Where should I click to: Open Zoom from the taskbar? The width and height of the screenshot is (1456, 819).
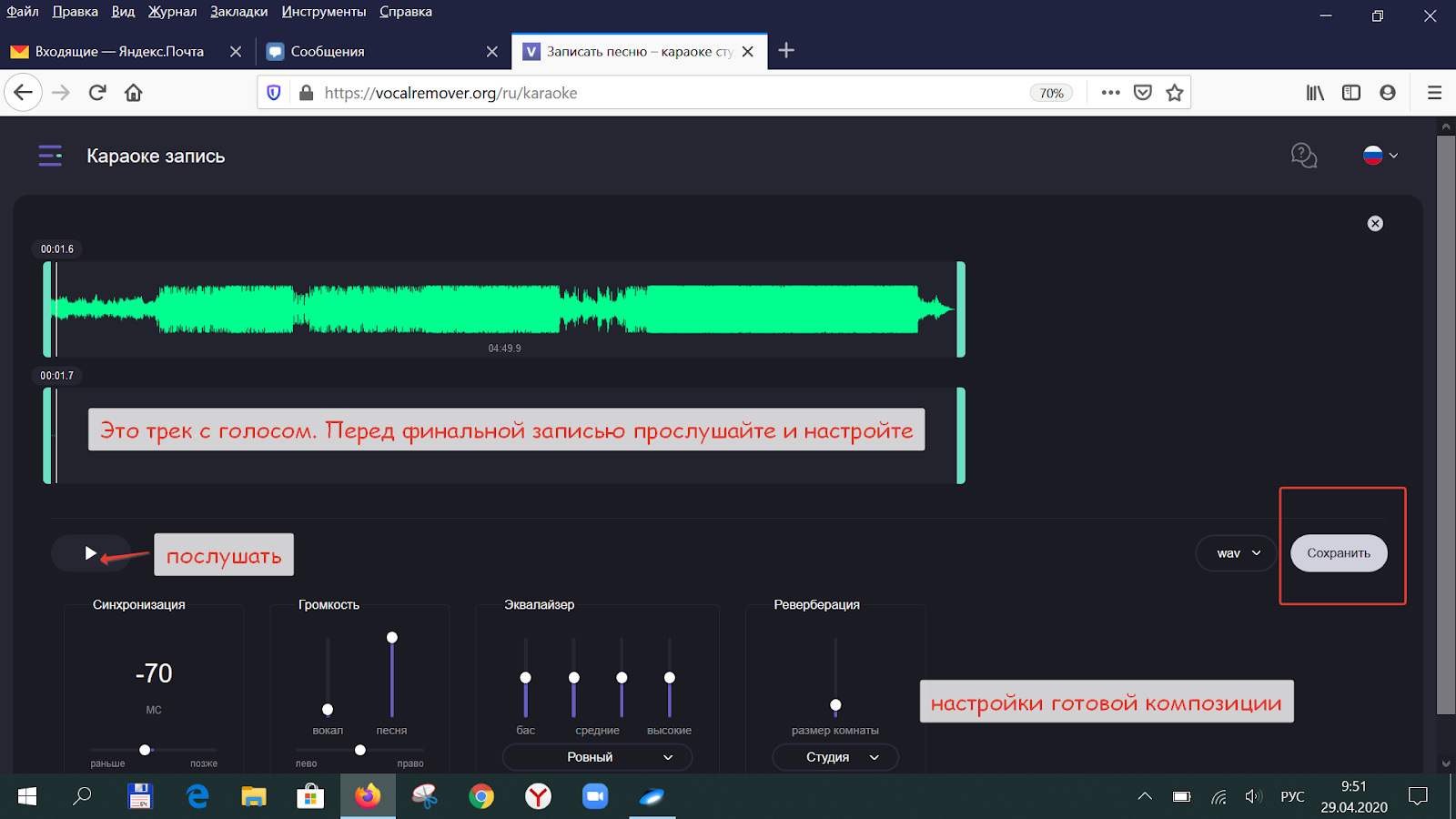(x=595, y=797)
